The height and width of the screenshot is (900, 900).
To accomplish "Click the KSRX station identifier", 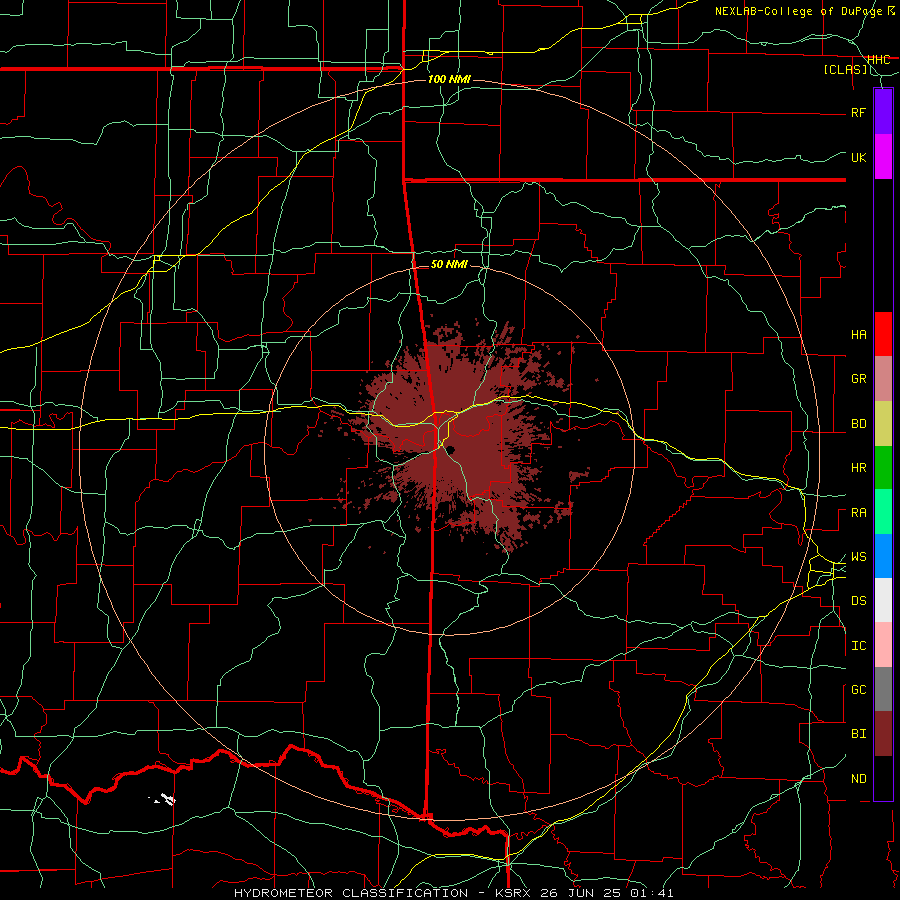I will click(513, 893).
